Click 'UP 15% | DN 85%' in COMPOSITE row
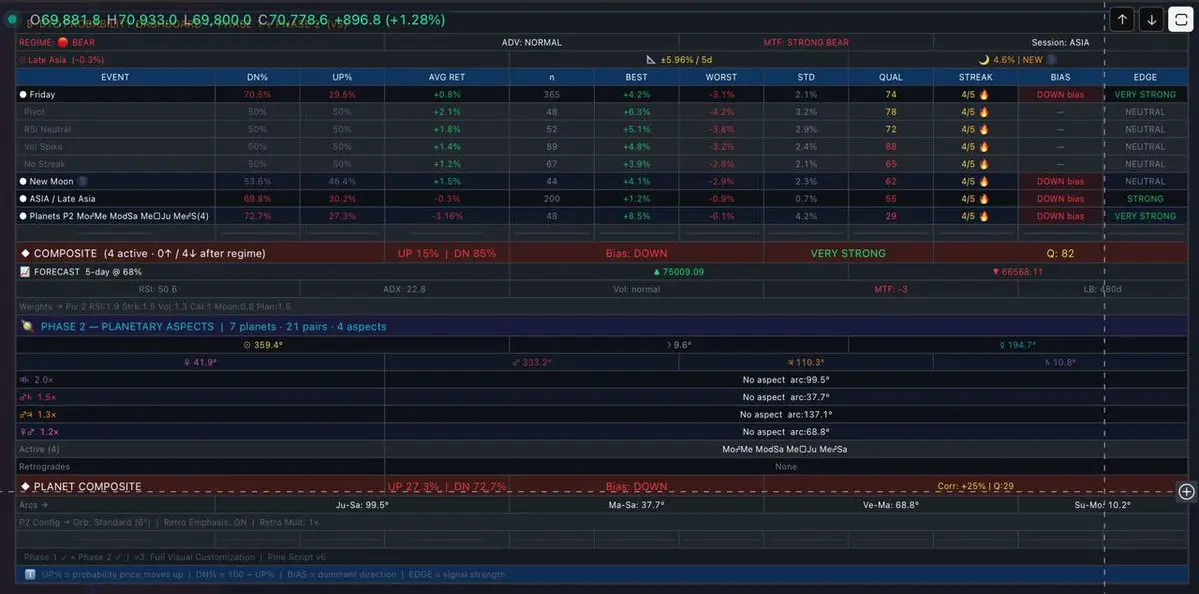 point(447,253)
